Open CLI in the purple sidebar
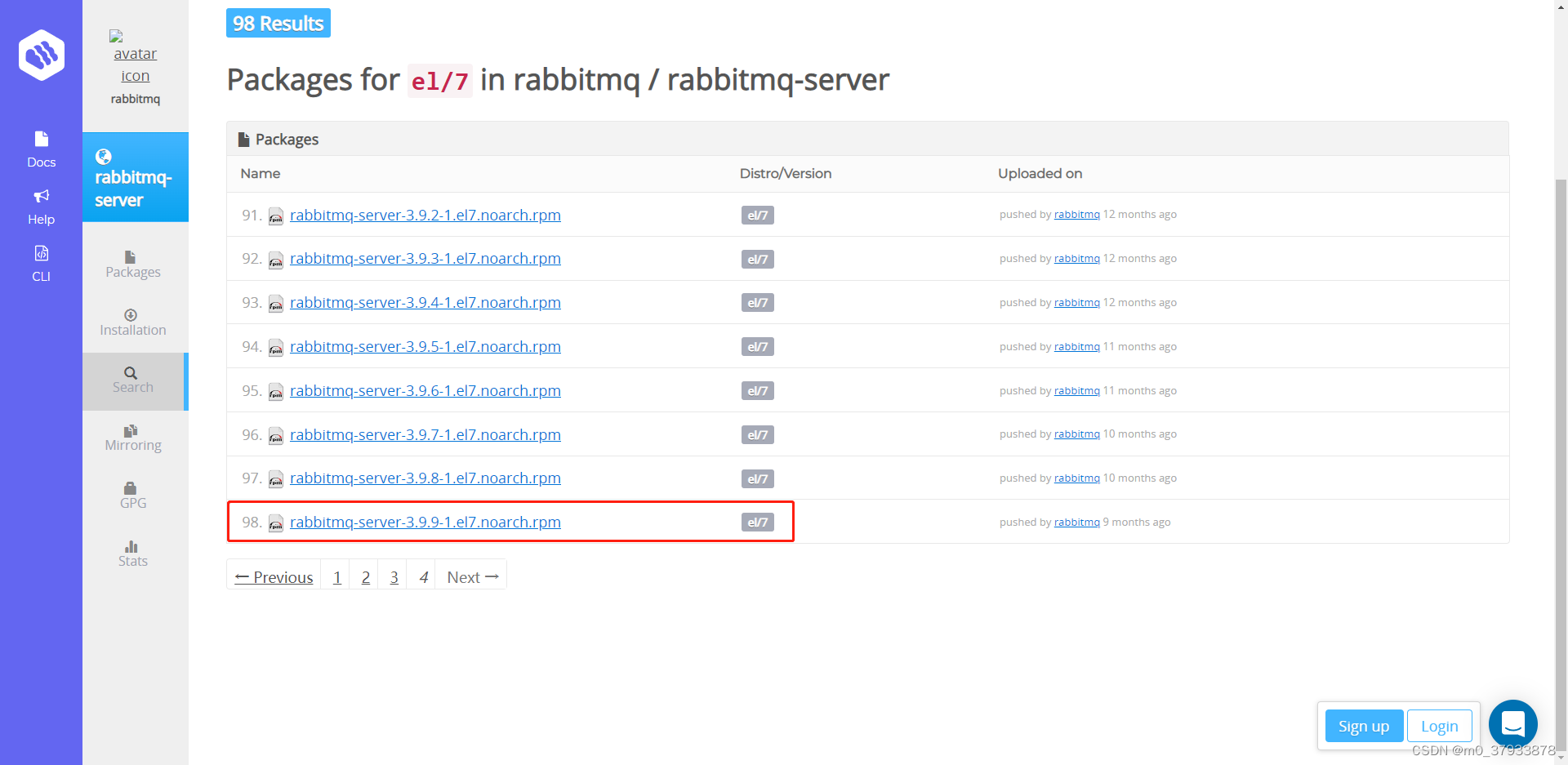 pyautogui.click(x=41, y=264)
